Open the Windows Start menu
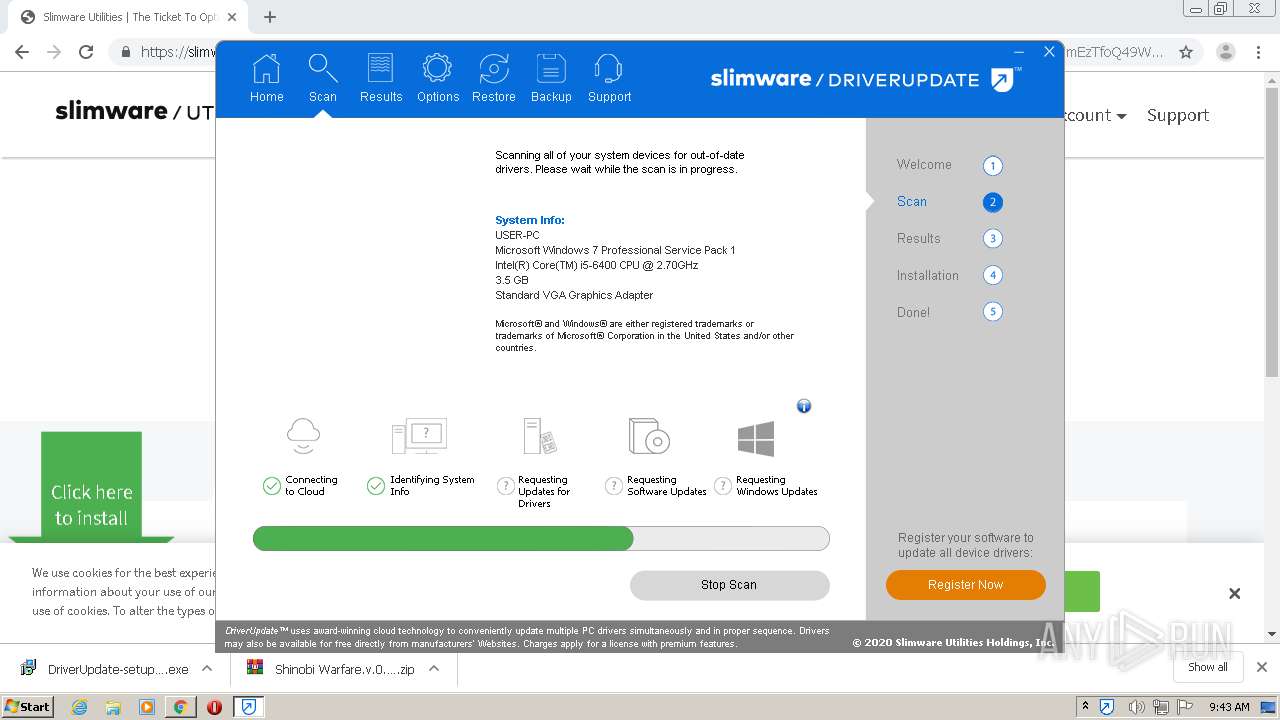 tap(28, 706)
